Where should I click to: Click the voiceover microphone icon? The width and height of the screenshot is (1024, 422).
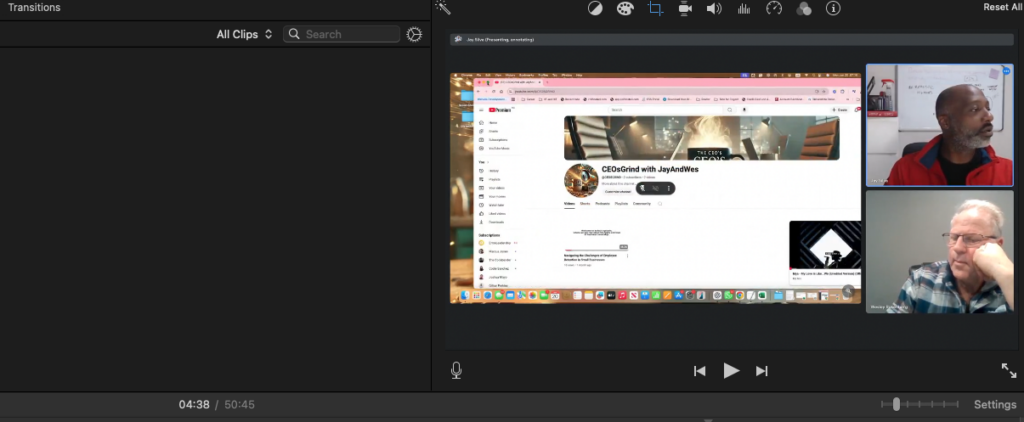click(456, 371)
